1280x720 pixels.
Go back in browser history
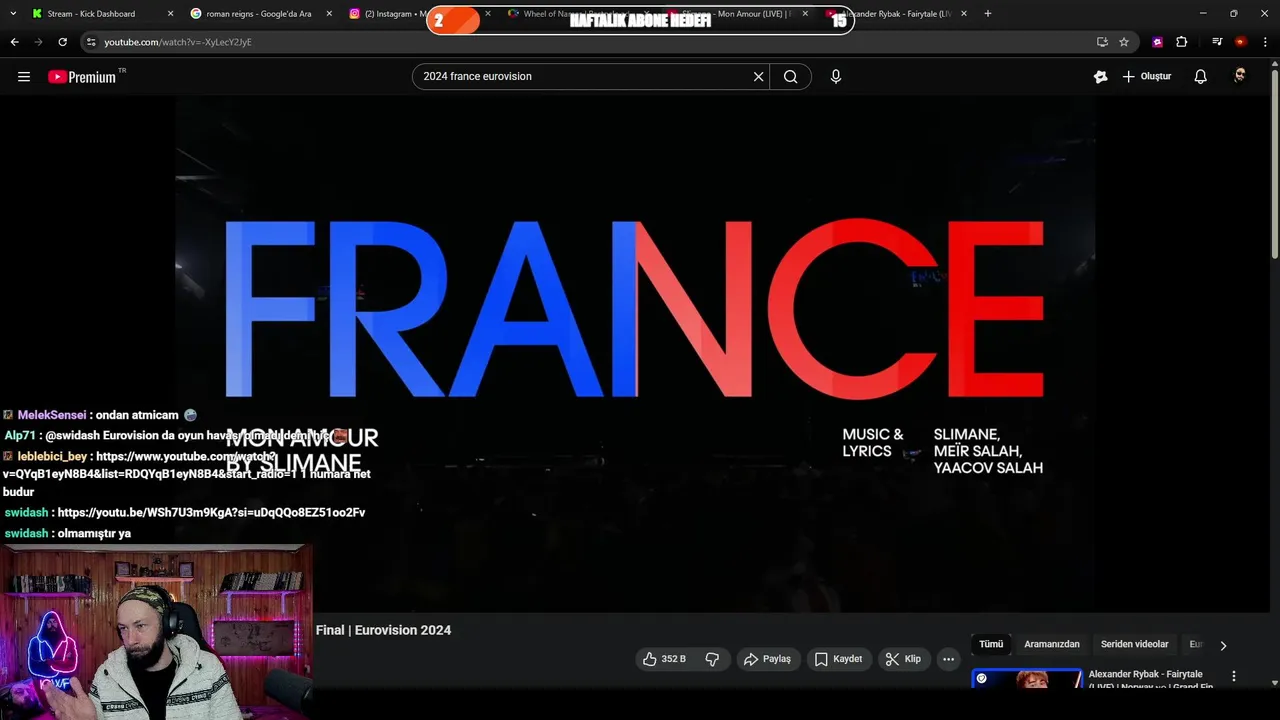pyautogui.click(x=14, y=42)
